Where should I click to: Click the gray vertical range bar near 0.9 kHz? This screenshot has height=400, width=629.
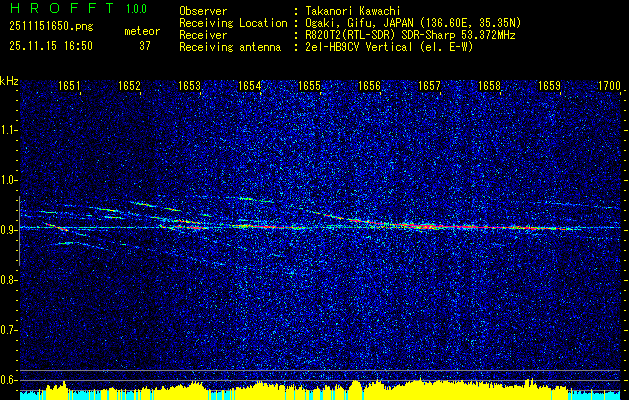pyautogui.click(x=19, y=231)
